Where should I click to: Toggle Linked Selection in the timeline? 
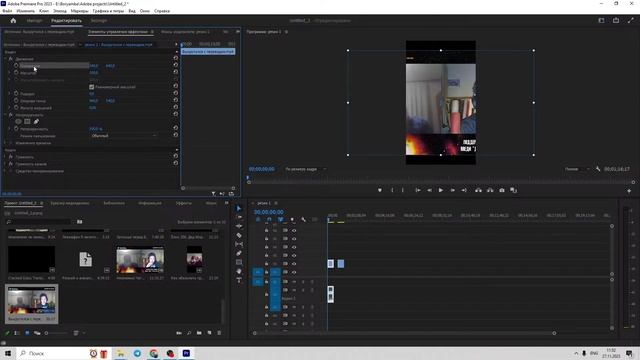click(x=280, y=220)
